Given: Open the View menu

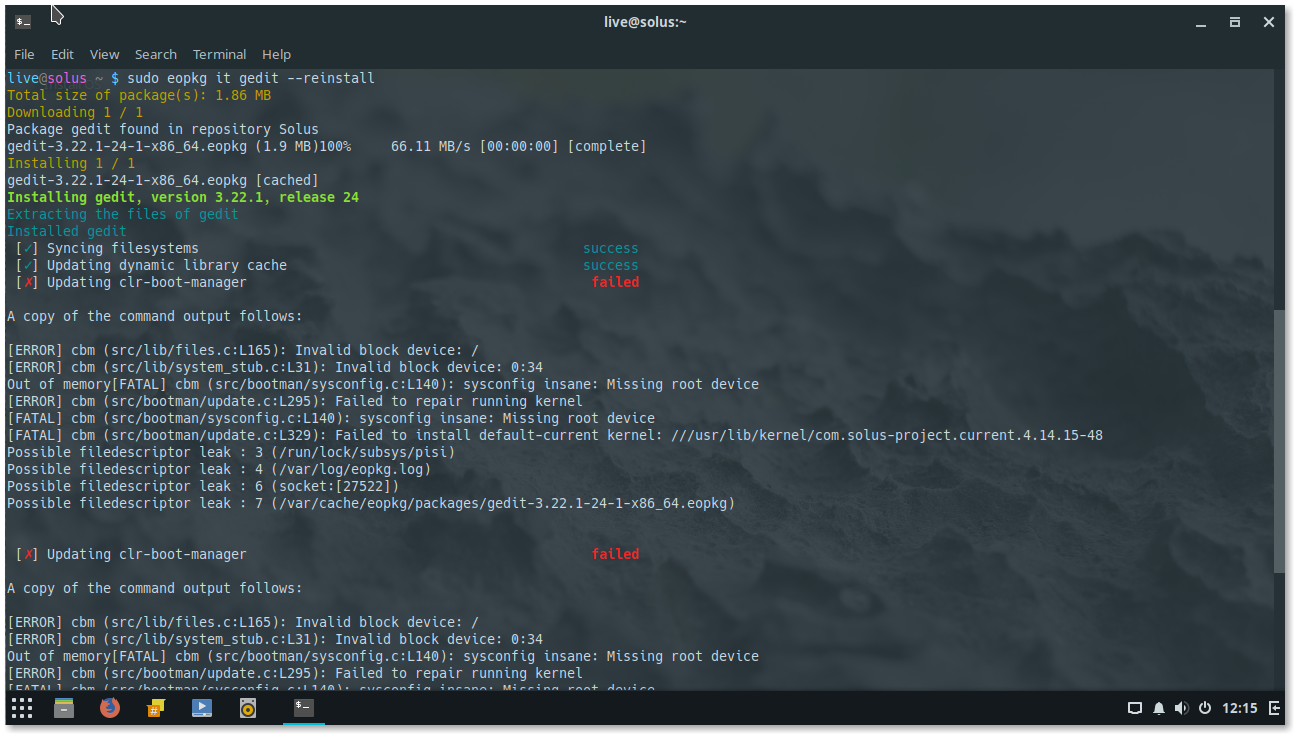Looking at the screenshot, I should (104, 54).
